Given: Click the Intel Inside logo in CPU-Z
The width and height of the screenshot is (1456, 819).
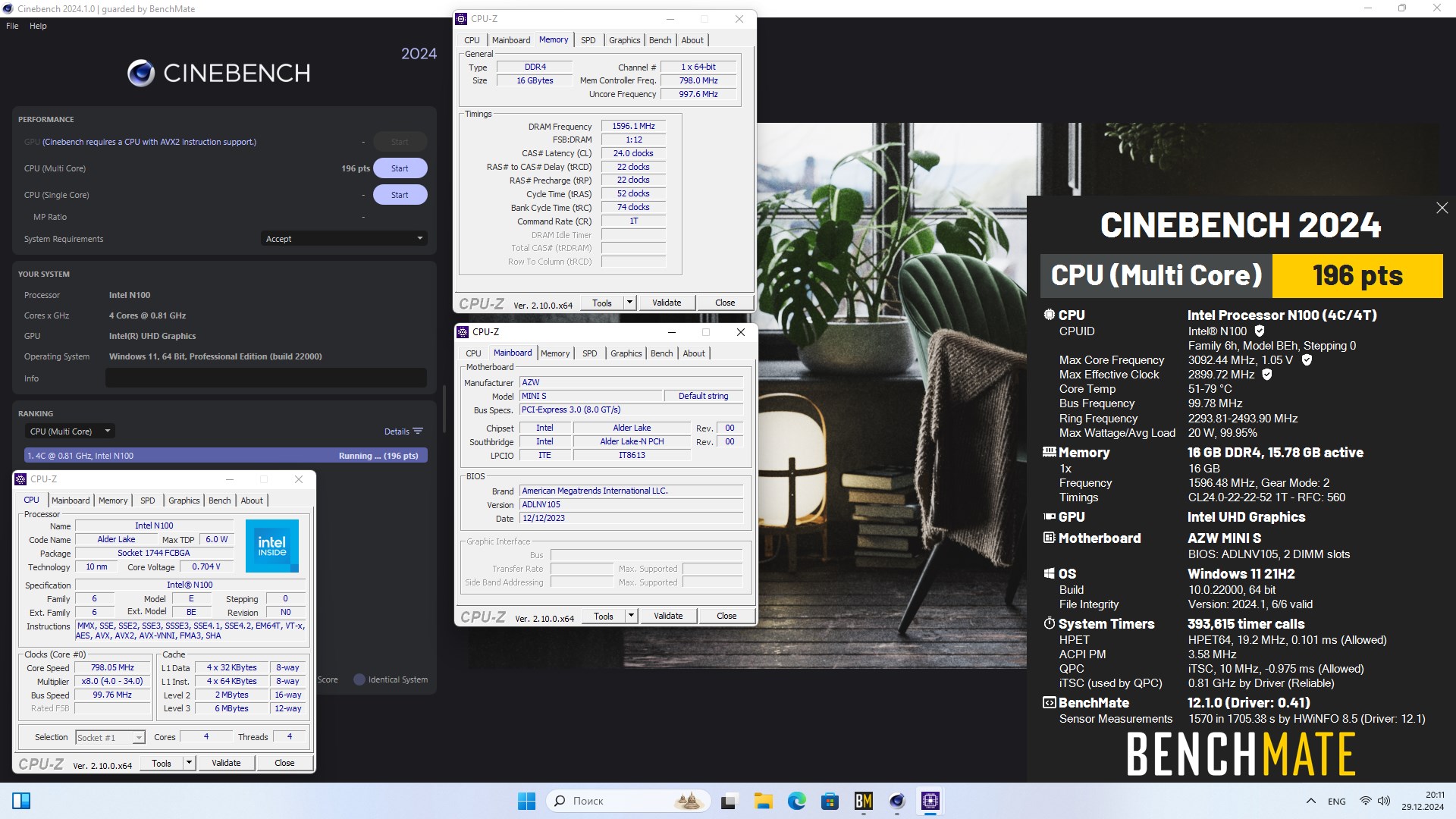Looking at the screenshot, I should 272,546.
